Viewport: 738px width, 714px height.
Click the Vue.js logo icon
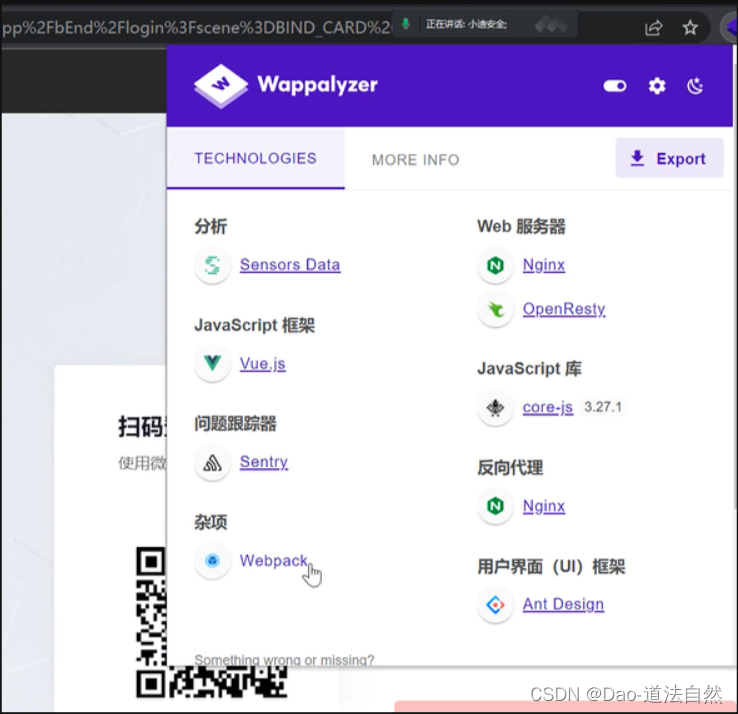click(x=213, y=363)
